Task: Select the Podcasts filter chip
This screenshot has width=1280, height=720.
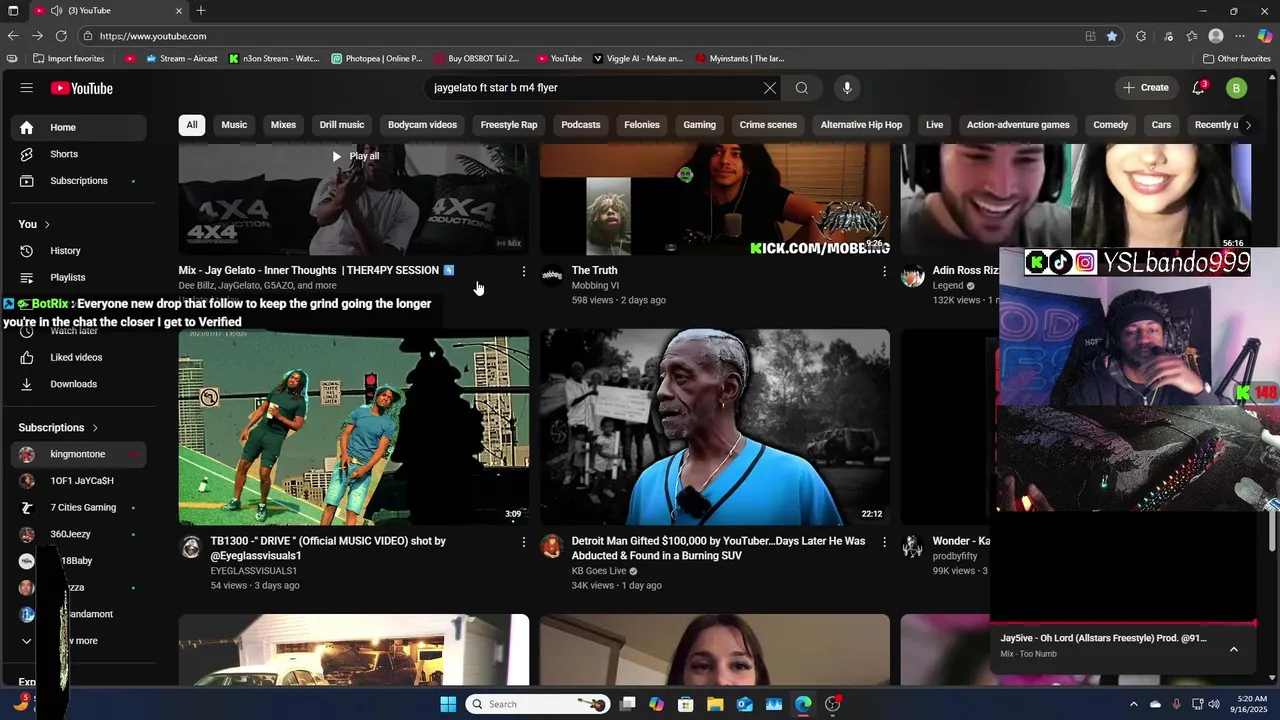Action: (x=581, y=125)
